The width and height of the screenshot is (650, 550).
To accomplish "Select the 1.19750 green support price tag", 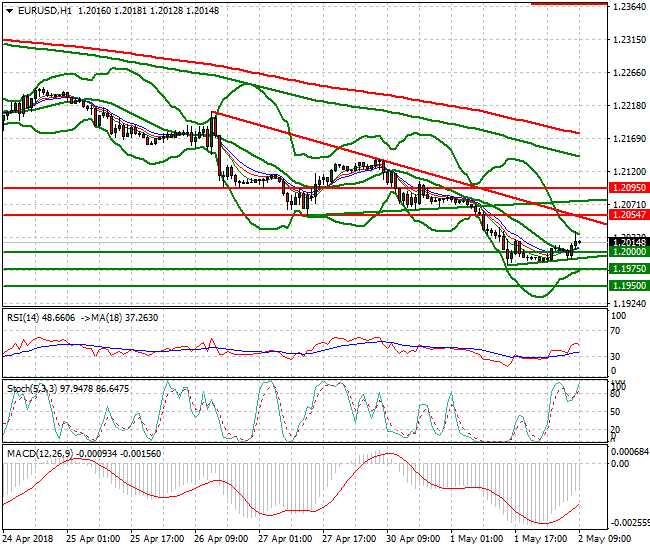I will [x=628, y=269].
